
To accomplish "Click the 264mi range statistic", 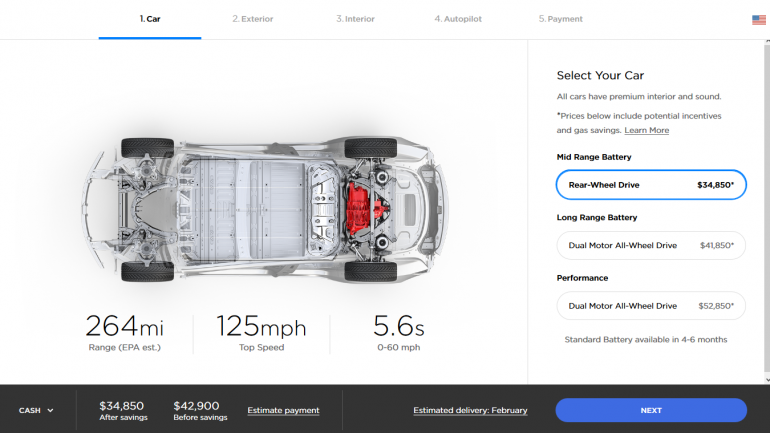I will tap(125, 331).
